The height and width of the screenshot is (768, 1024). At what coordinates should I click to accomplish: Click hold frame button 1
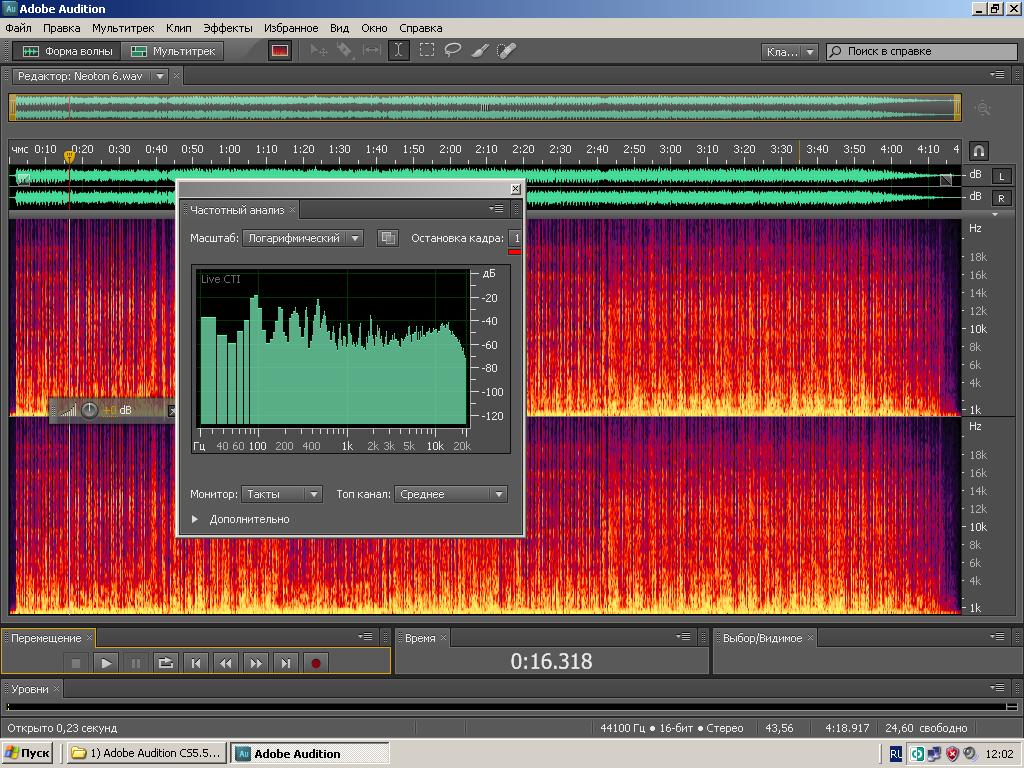click(516, 238)
